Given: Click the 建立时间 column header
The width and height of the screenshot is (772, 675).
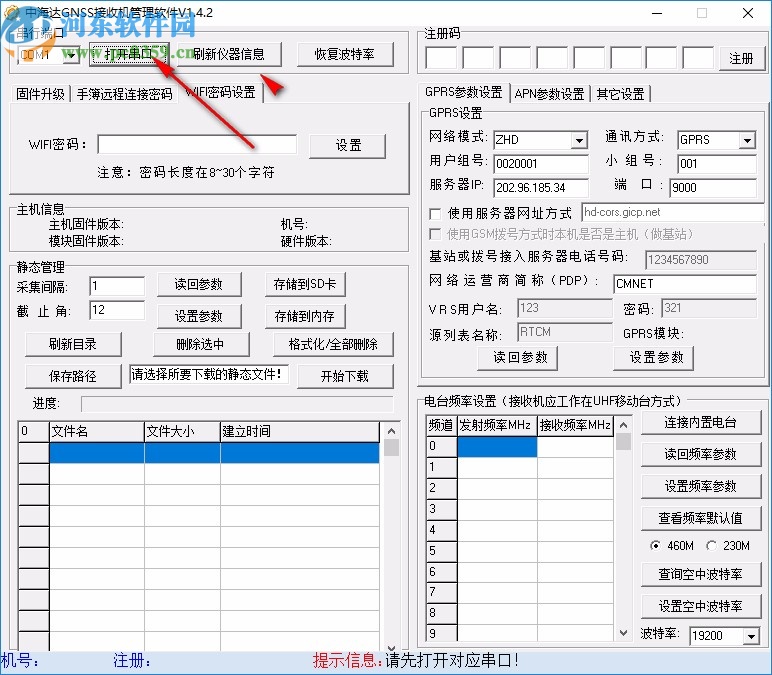Looking at the screenshot, I should tap(299, 432).
